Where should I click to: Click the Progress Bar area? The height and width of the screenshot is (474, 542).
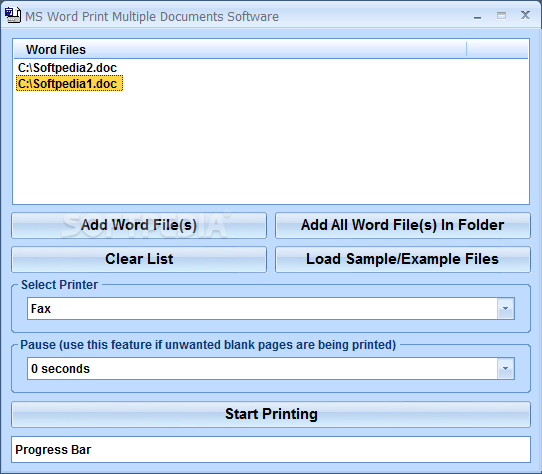(271, 449)
